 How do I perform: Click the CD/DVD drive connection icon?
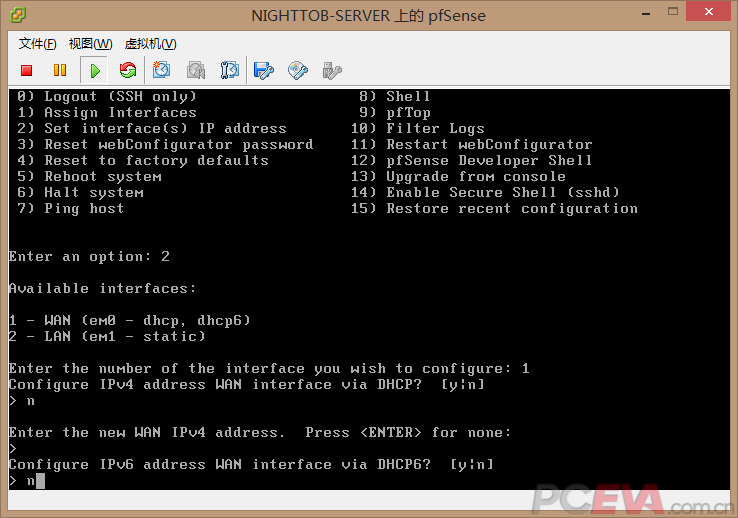pos(298,70)
